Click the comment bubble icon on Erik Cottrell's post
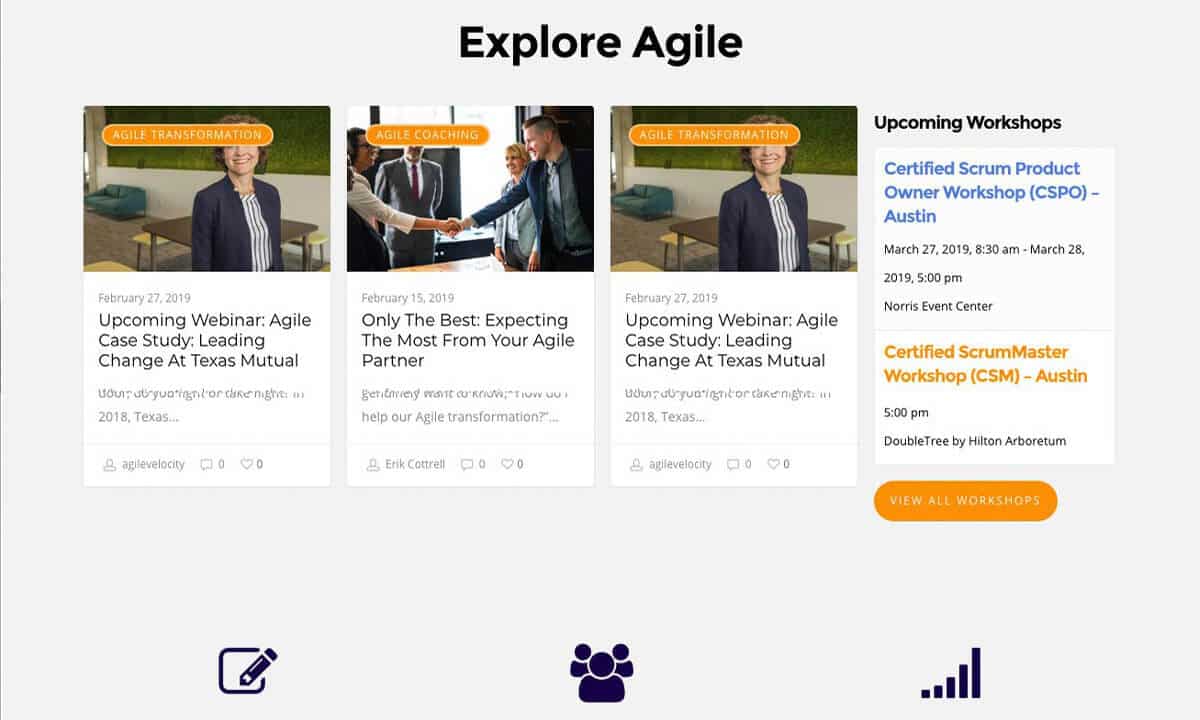 tap(467, 464)
